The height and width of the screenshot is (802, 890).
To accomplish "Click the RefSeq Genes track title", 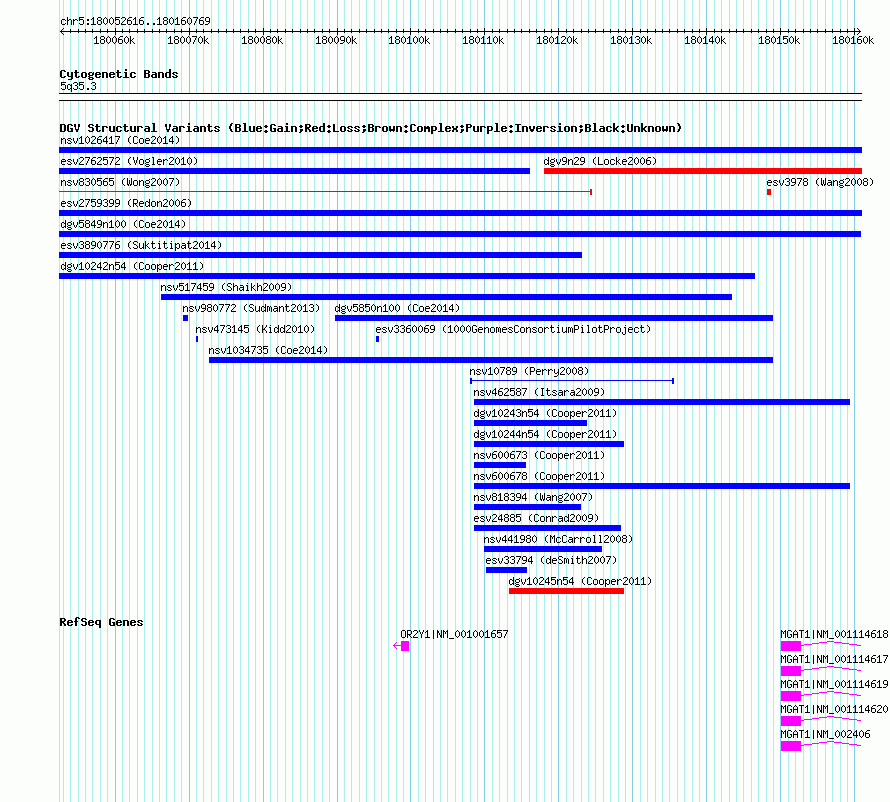I will (101, 622).
